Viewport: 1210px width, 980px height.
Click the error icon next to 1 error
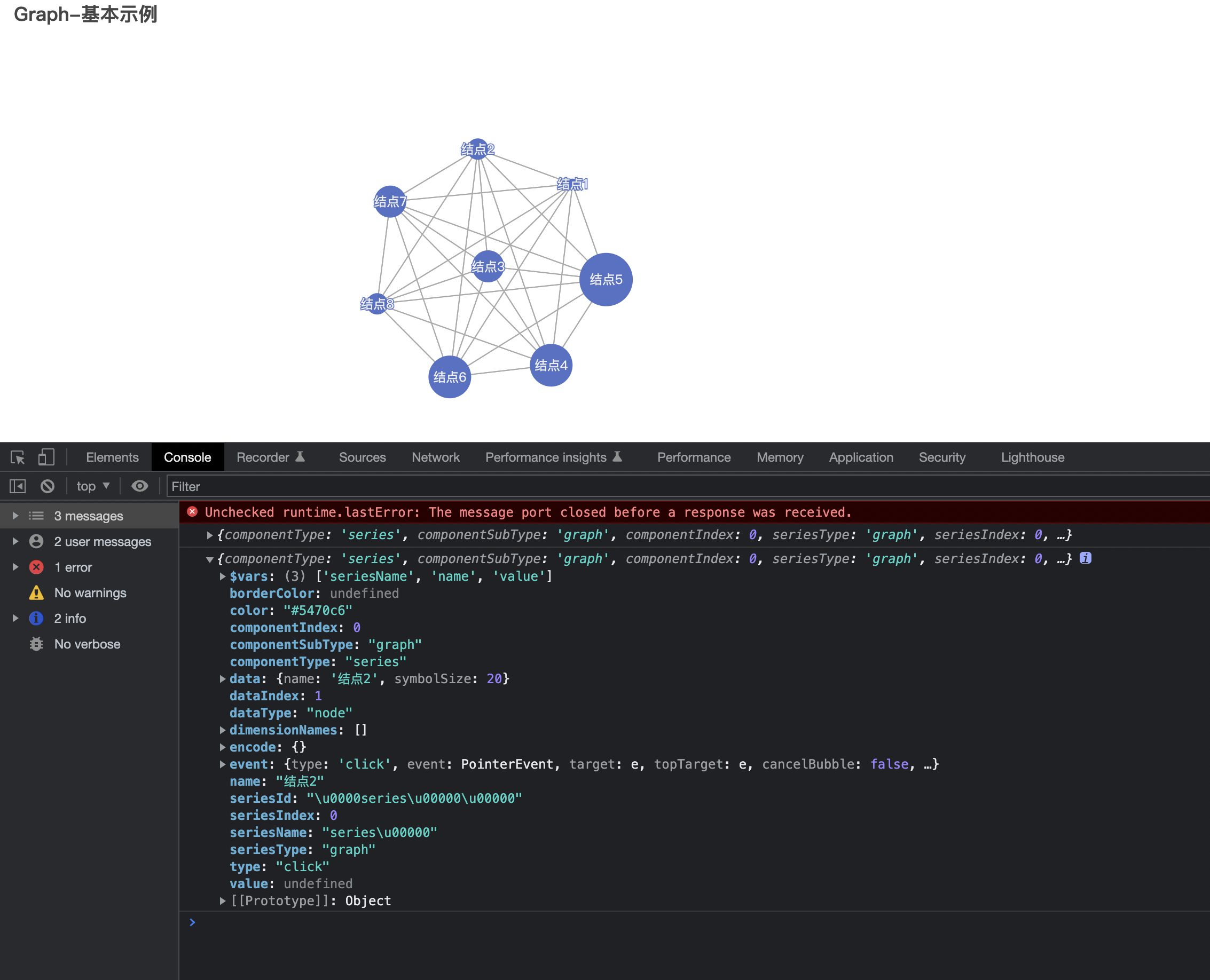coord(36,567)
